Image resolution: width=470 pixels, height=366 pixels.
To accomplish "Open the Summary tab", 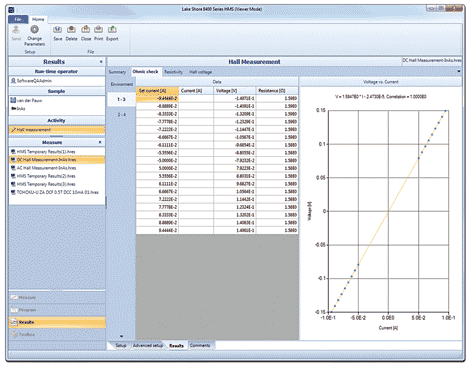I will tap(117, 72).
